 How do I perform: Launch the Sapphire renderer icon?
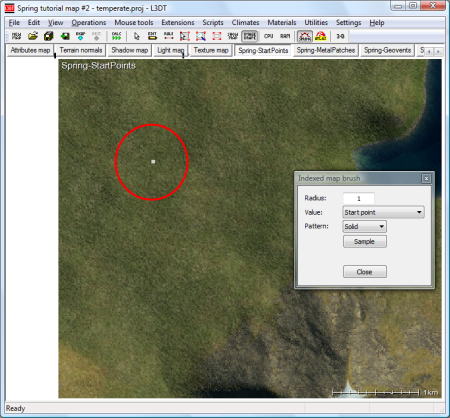[305, 36]
